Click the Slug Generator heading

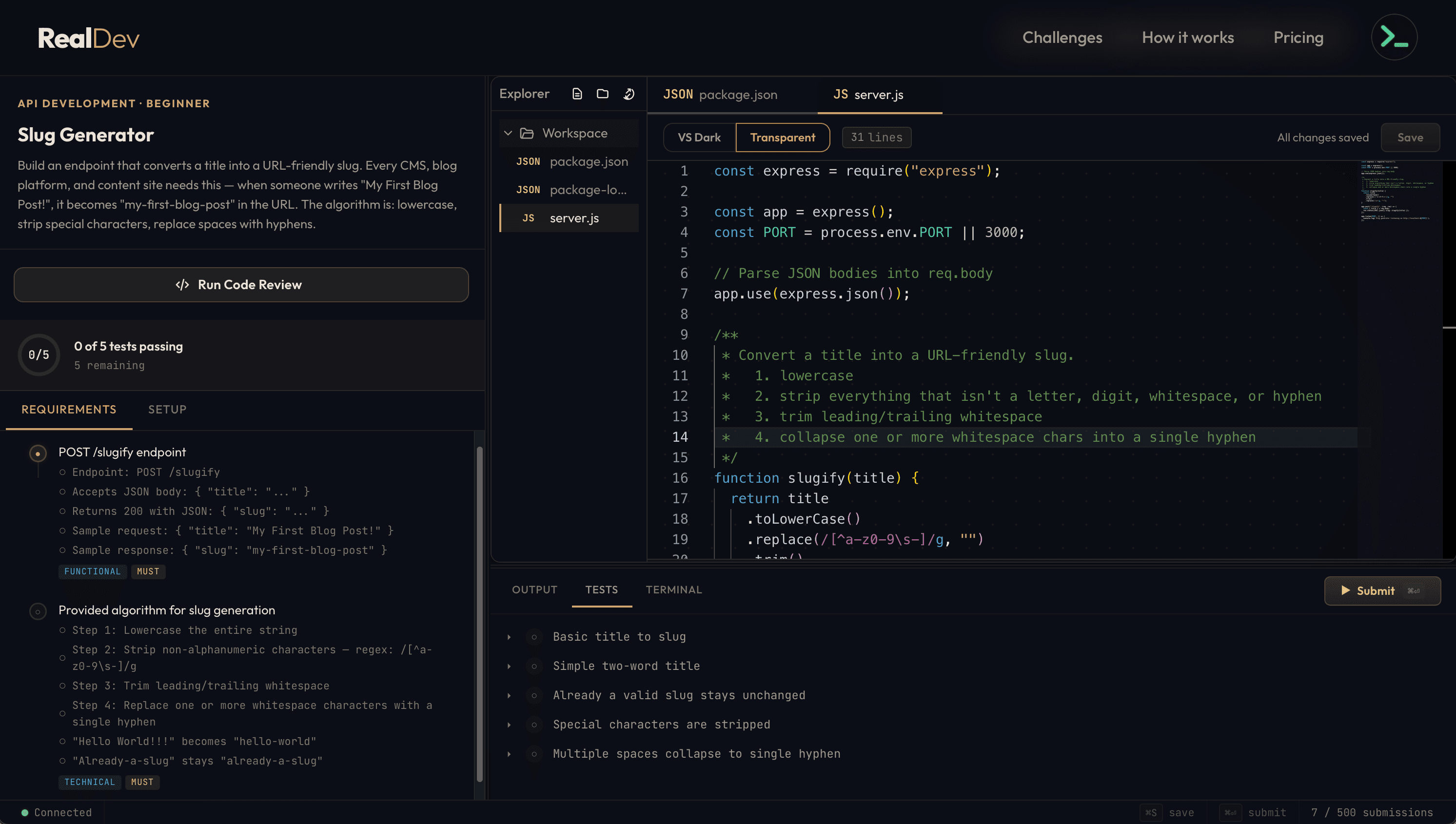86,135
